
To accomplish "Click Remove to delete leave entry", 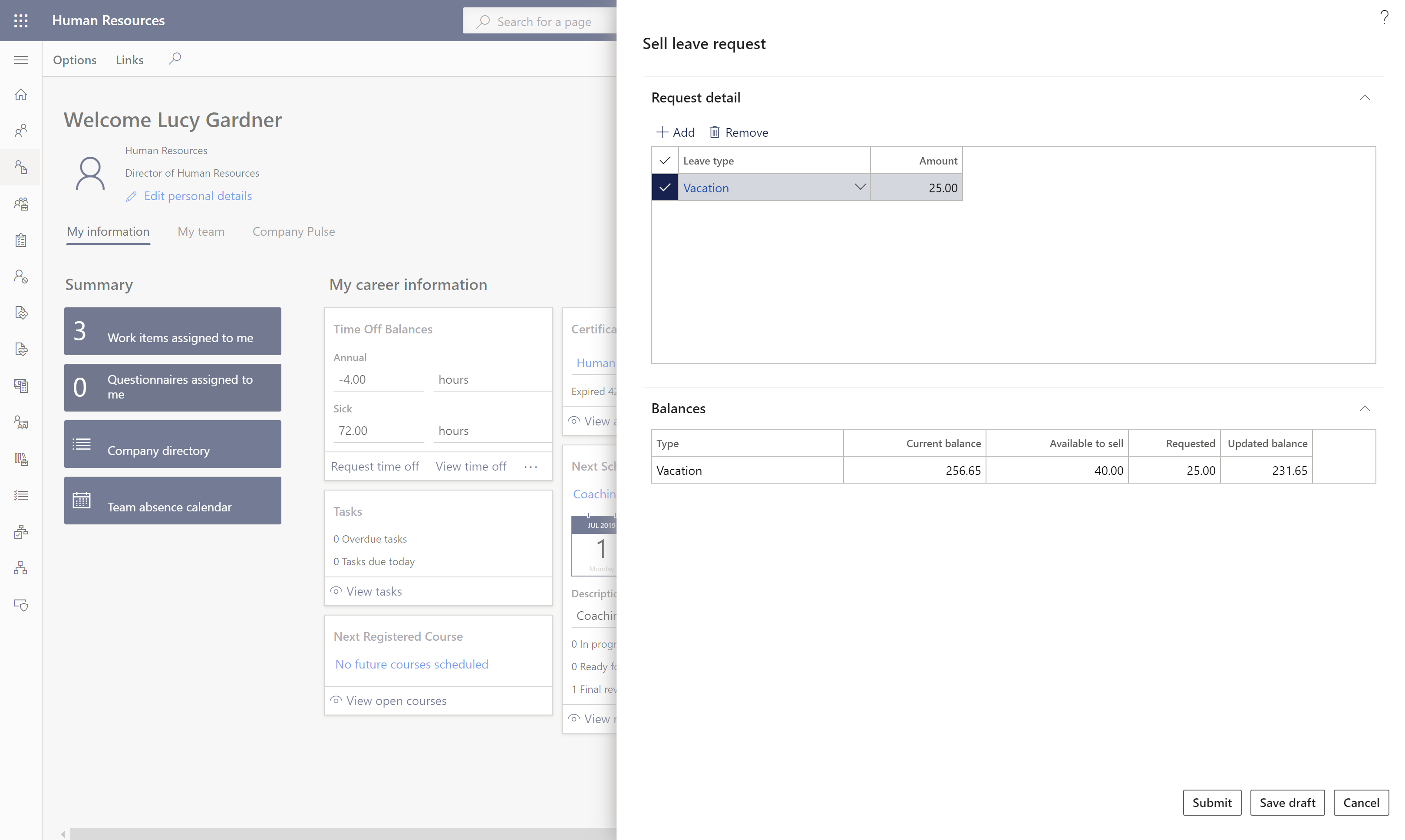I will coord(739,131).
